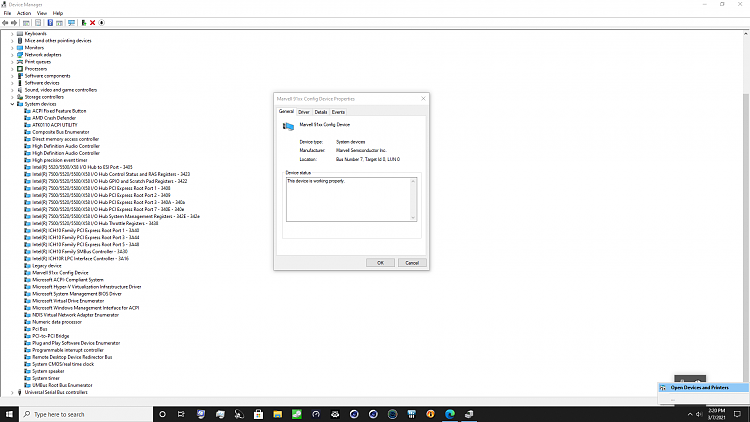
Task: Click the device icon in Properties dialog
Action: pos(288,126)
